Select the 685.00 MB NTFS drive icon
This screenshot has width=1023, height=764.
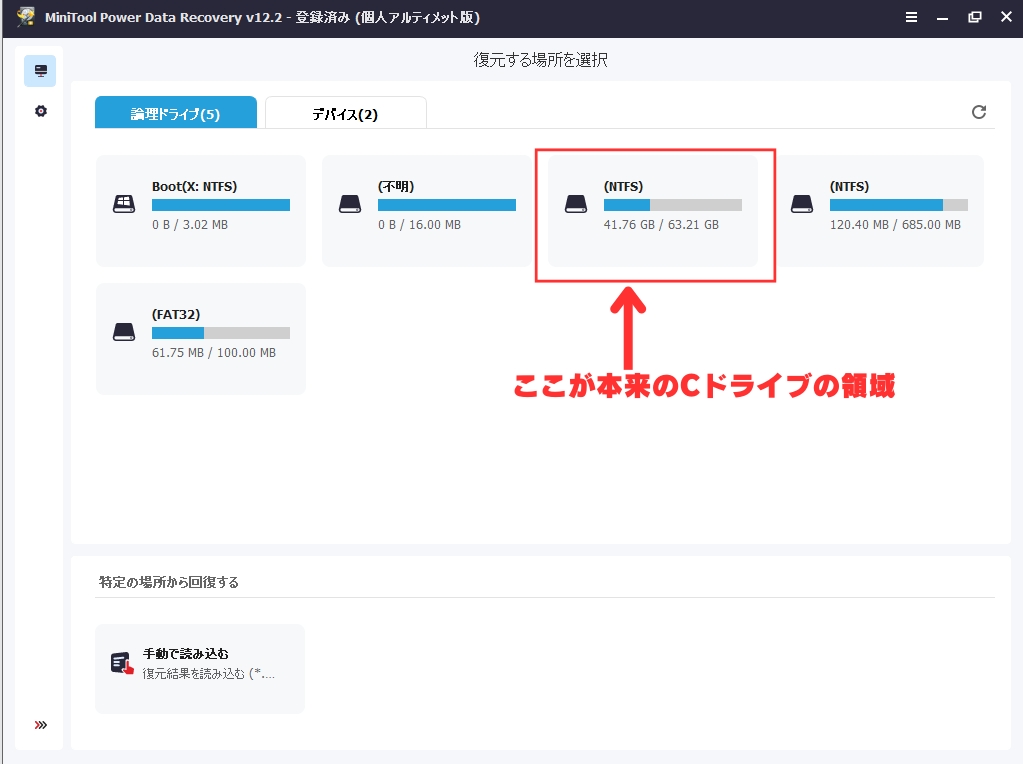tap(802, 204)
